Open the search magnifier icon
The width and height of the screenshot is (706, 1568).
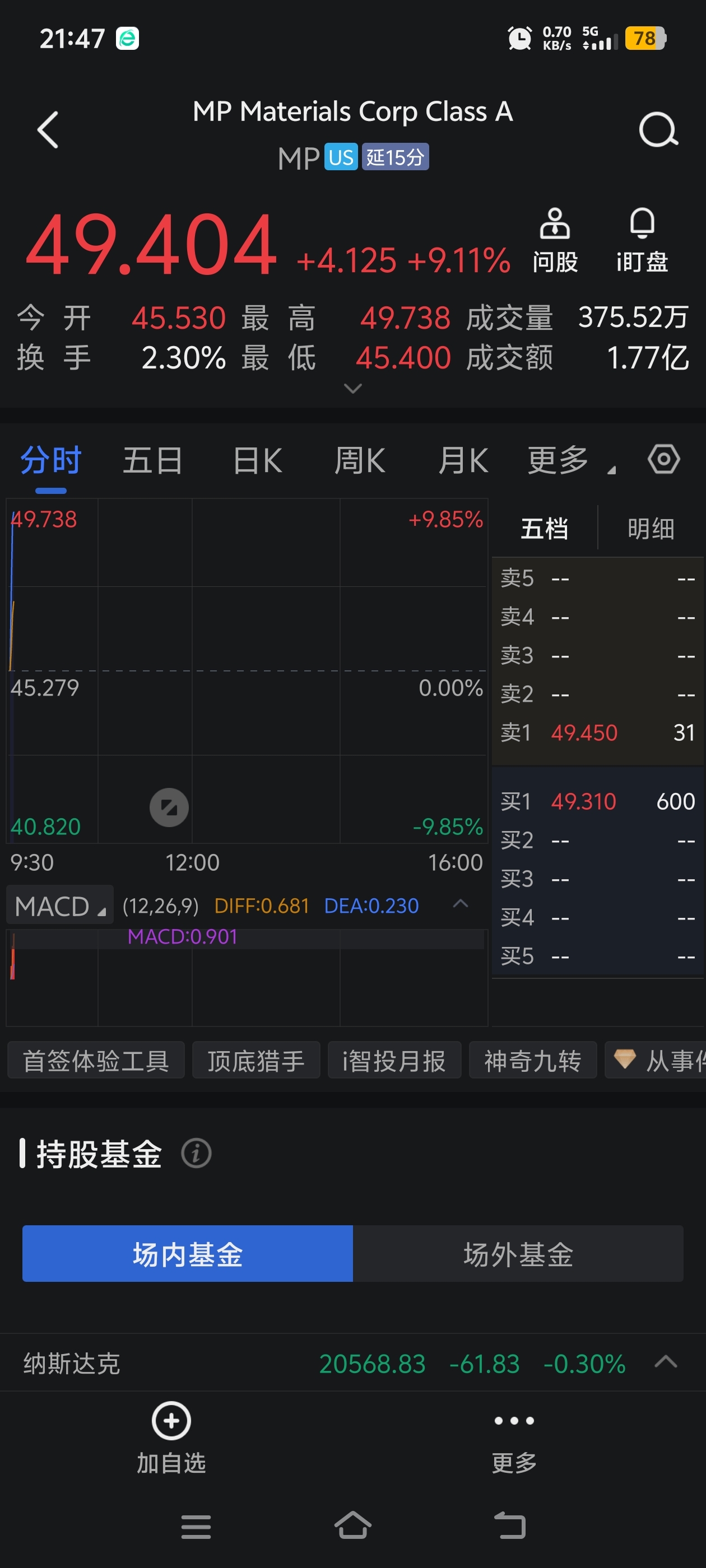tap(658, 130)
